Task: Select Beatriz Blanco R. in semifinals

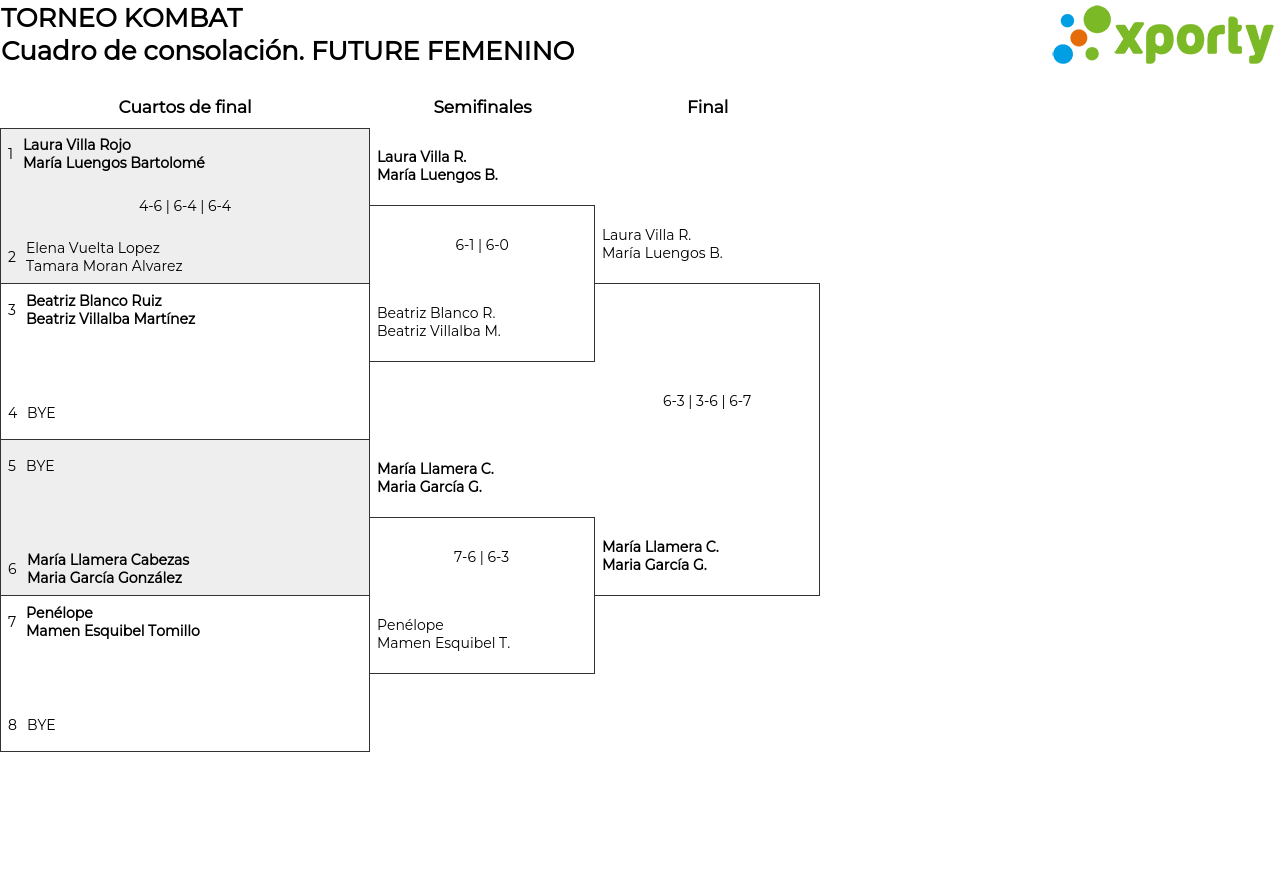Action: coord(438,322)
